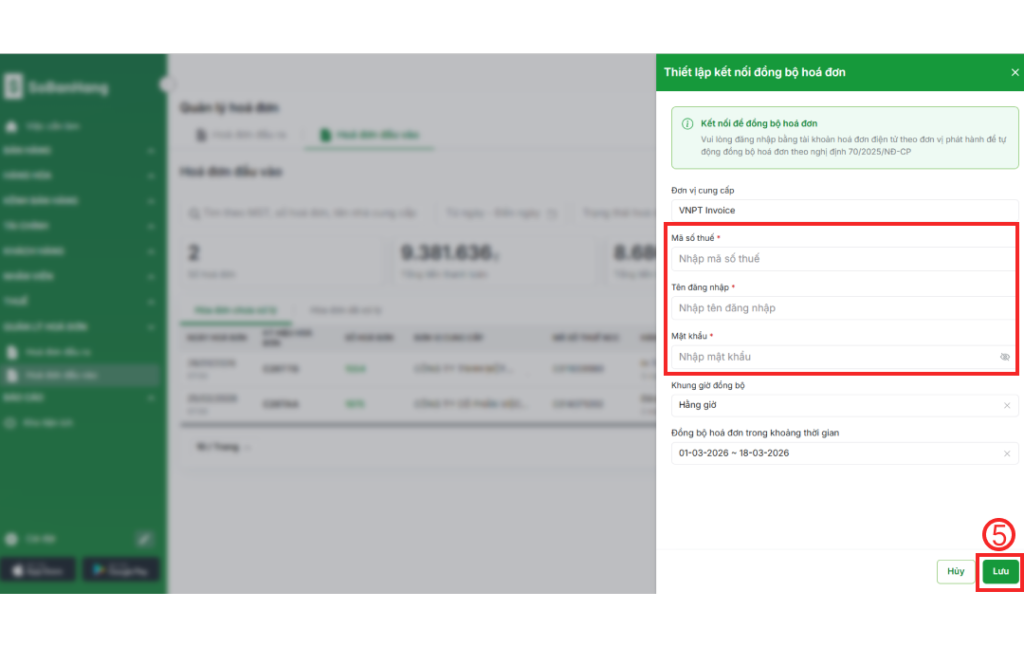Screen dimensions: 1024x647
Task: Click the Lưu button
Action: tap(1000, 571)
